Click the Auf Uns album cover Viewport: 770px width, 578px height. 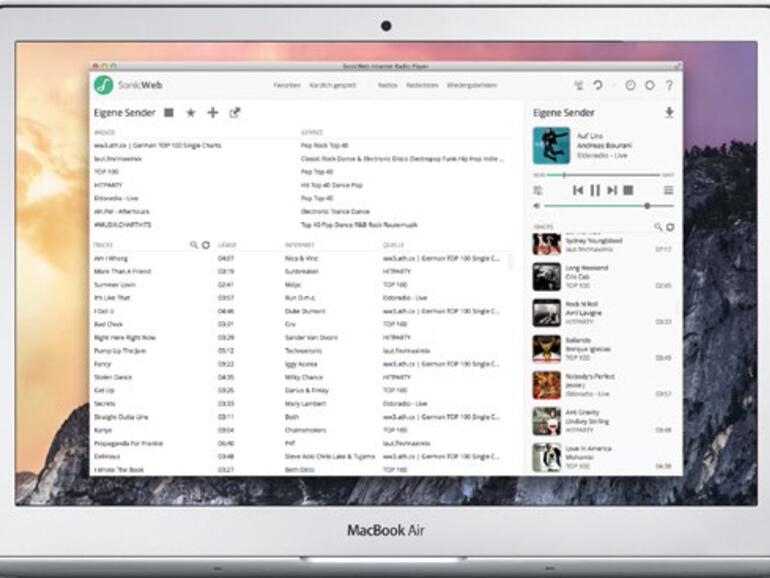[551, 145]
